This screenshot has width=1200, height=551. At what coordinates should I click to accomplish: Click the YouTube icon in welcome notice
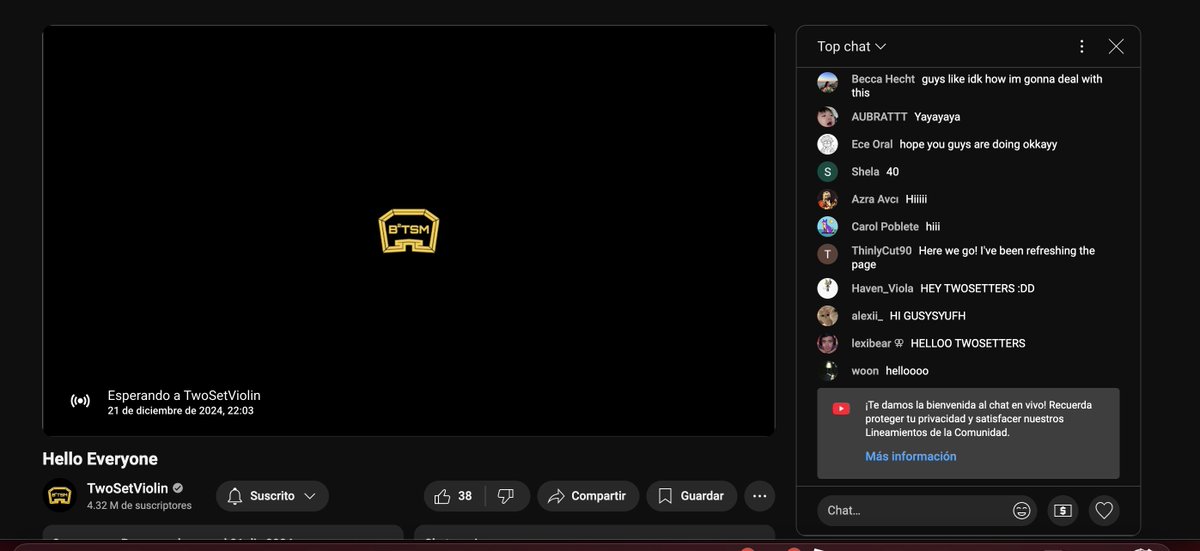[841, 408]
